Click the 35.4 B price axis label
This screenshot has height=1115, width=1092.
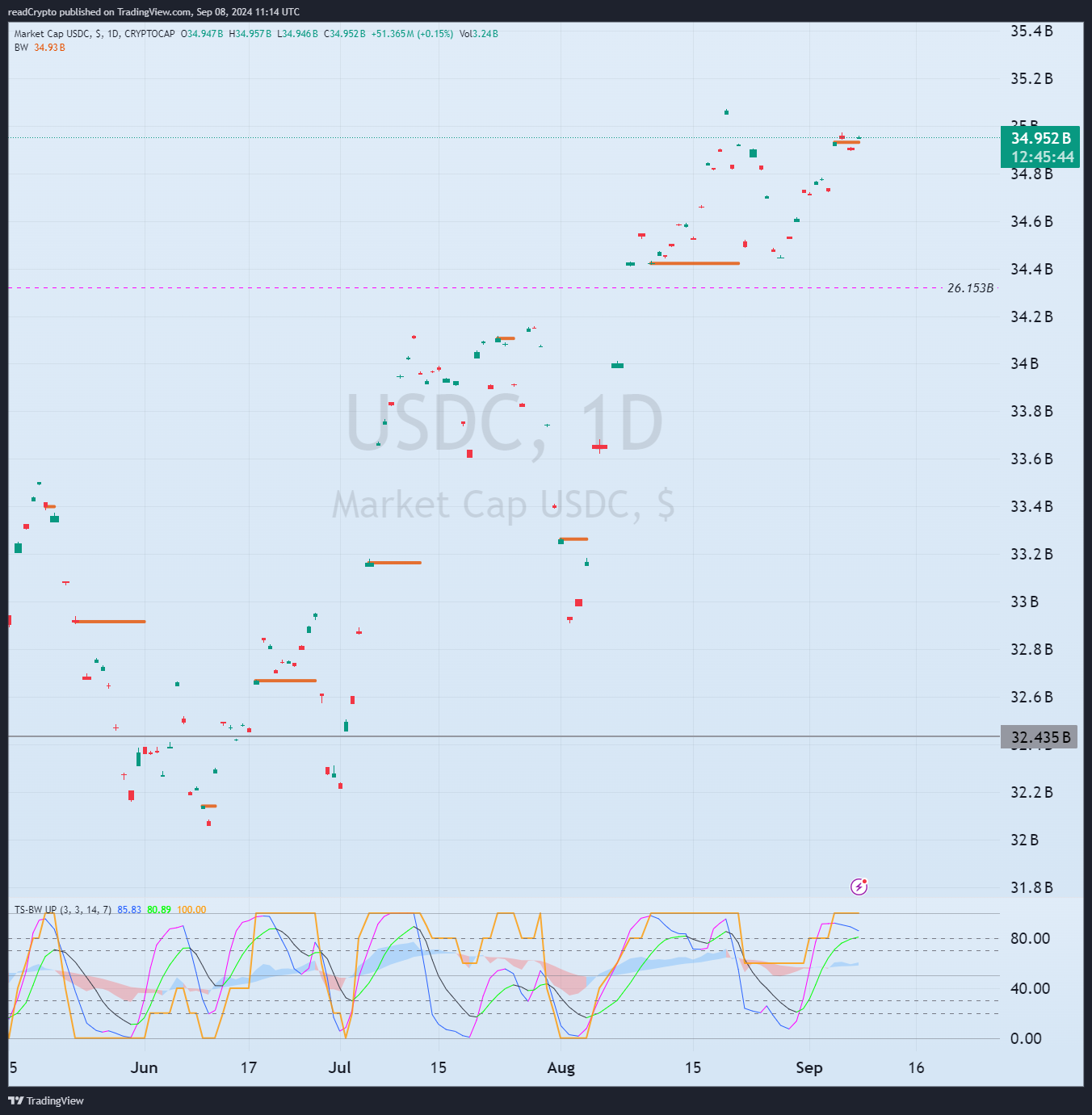(1031, 31)
